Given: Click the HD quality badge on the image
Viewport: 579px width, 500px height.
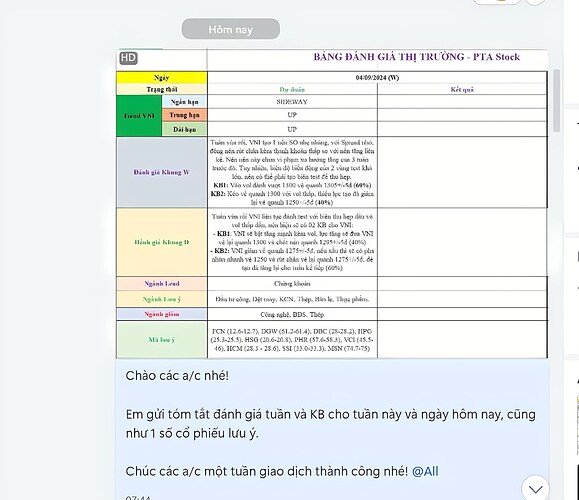Looking at the screenshot, I should tap(129, 58).
